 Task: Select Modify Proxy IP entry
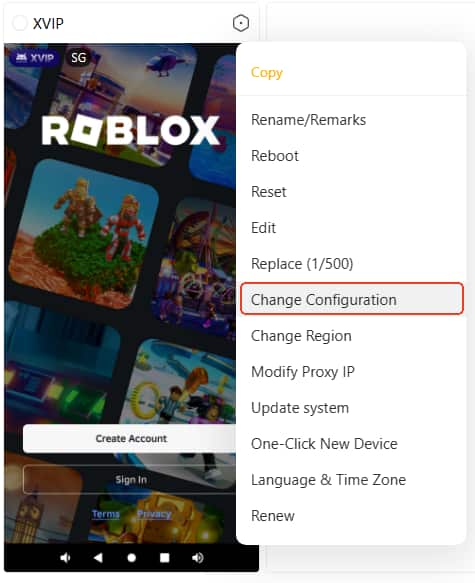(303, 372)
